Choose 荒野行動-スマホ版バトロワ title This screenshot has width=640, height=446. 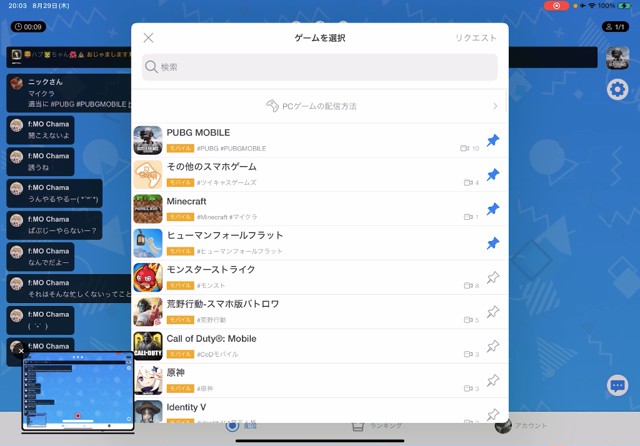[x=223, y=304]
